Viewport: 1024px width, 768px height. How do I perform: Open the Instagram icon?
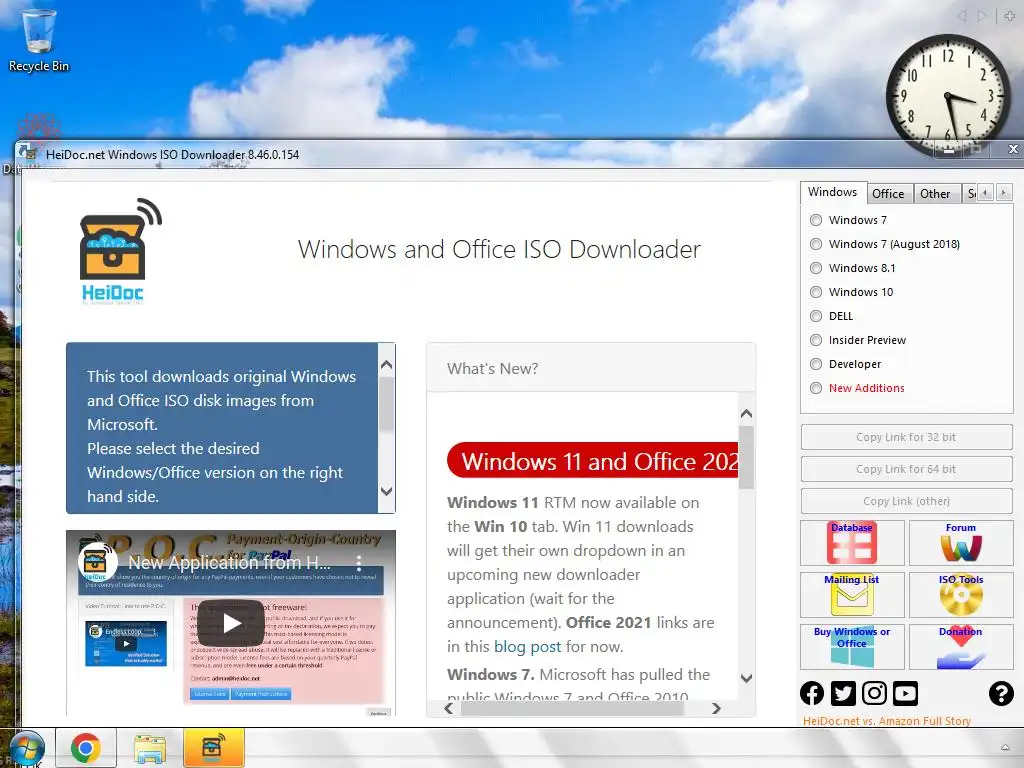874,693
